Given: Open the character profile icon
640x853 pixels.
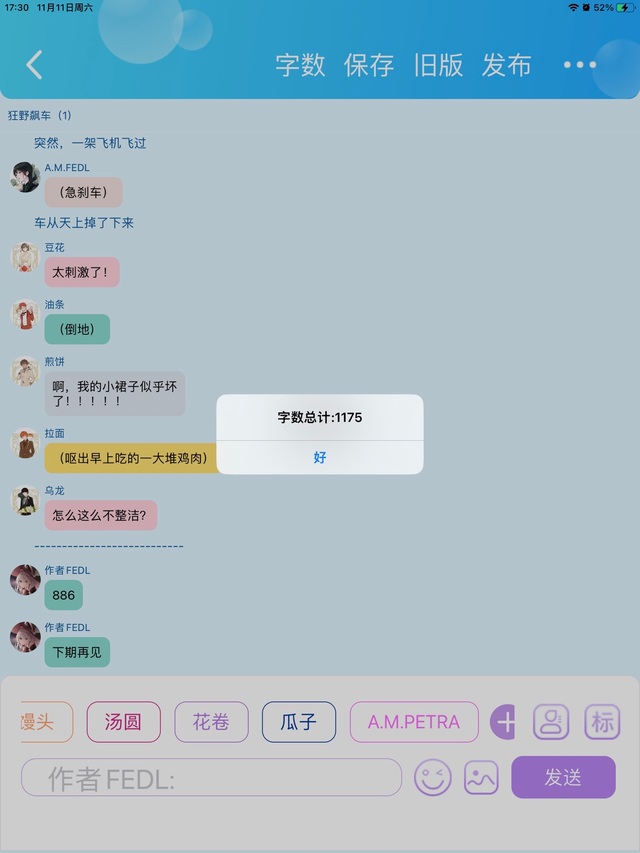Looking at the screenshot, I should [551, 722].
